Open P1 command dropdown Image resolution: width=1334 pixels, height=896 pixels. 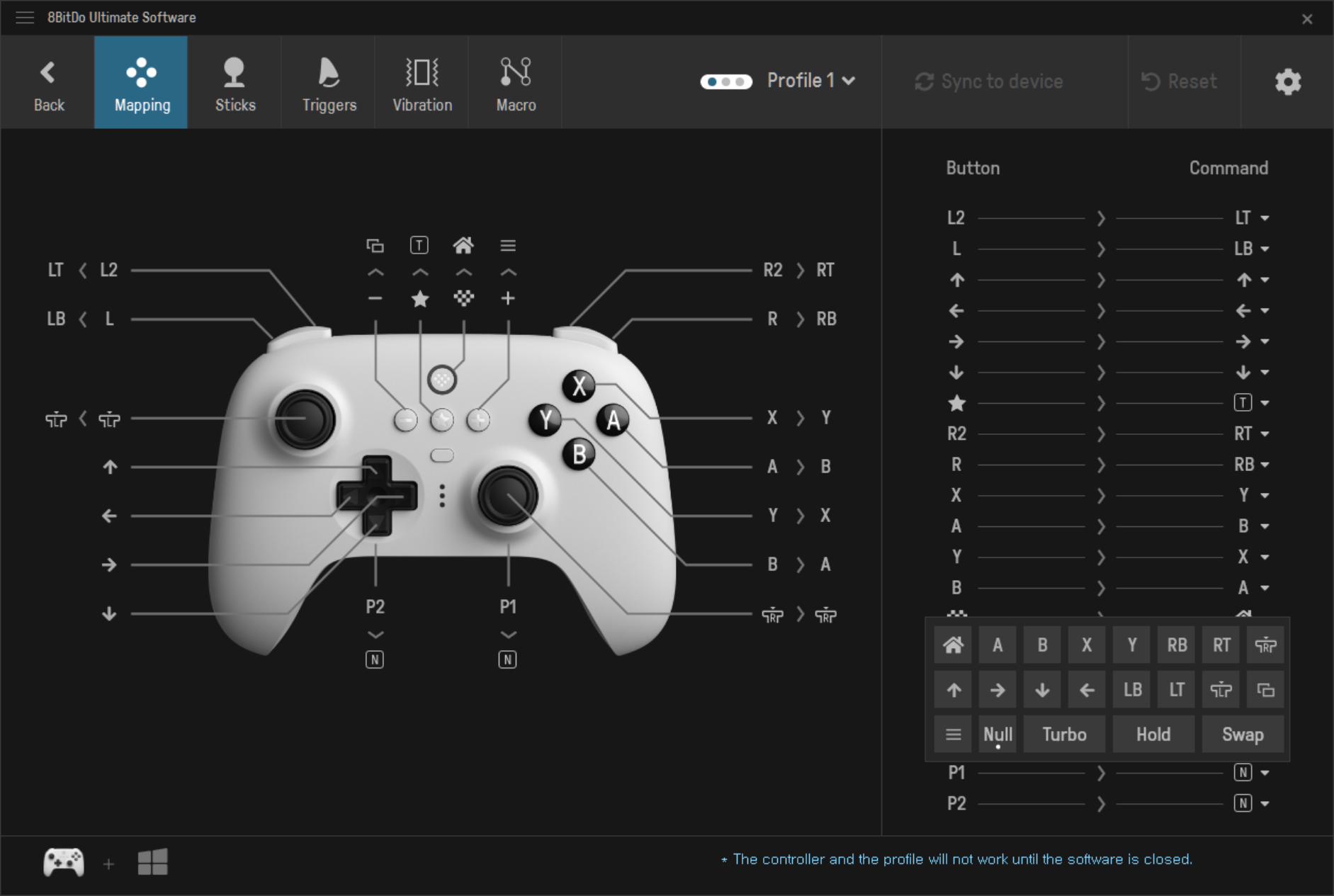pyautogui.click(x=1252, y=773)
